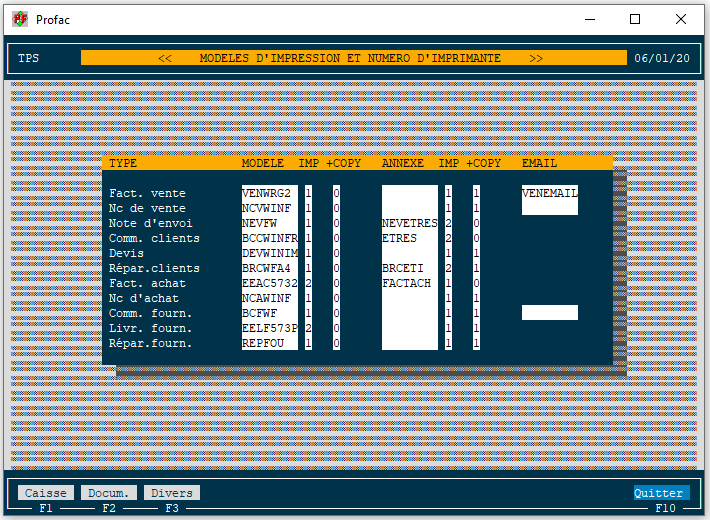Click the Profac app icon in title bar
Viewport: 710px width, 520px height.
tap(19, 19)
